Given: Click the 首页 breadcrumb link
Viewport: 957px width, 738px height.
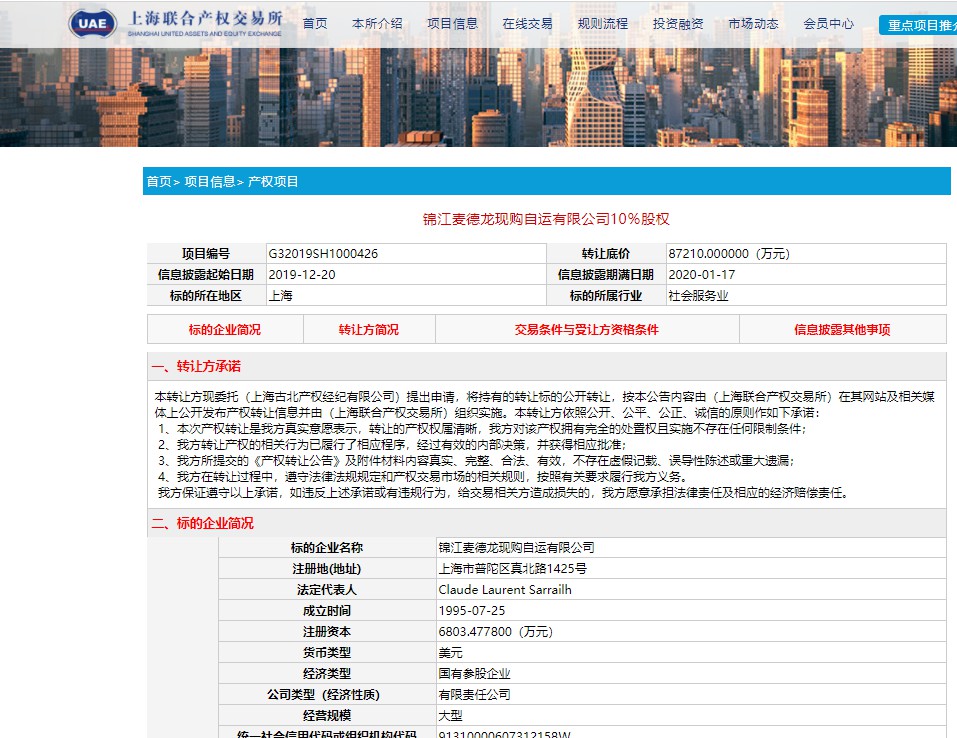Looking at the screenshot, I should [159, 181].
